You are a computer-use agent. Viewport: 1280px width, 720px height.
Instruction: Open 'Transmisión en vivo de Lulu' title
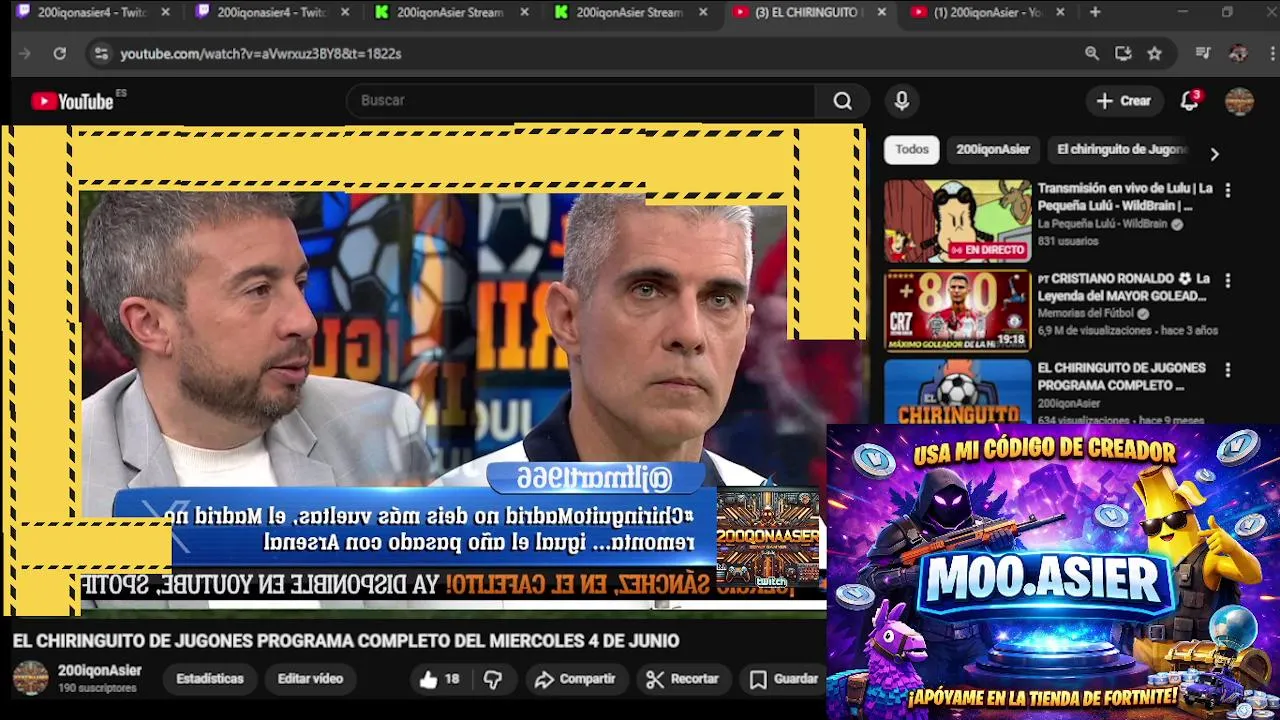(1125, 197)
